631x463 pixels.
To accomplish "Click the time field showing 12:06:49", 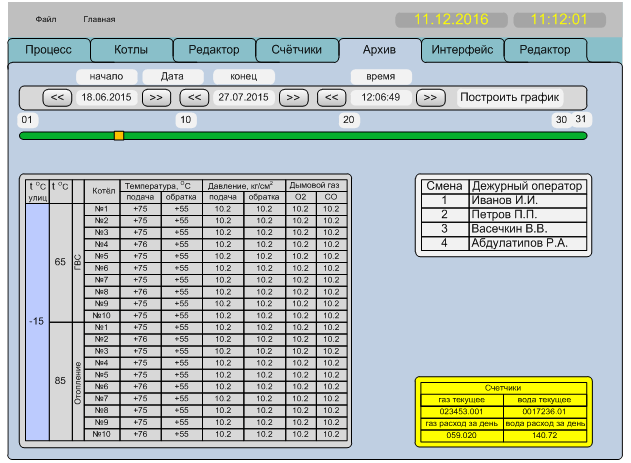I will point(381,97).
